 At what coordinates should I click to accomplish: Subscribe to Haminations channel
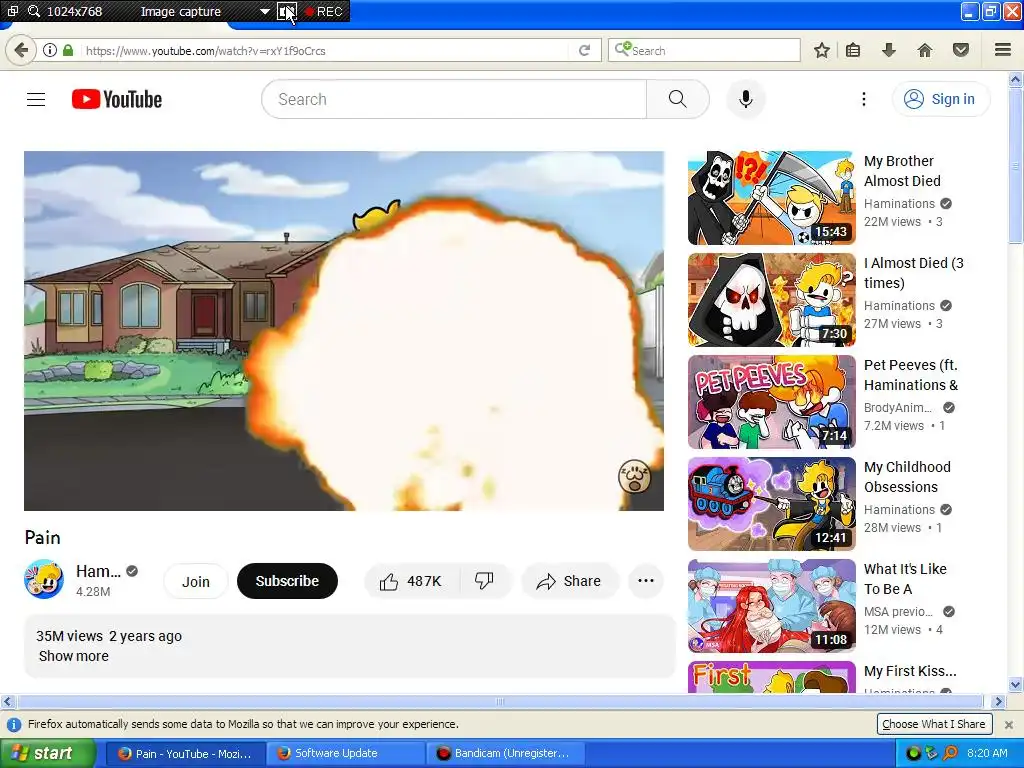click(x=287, y=581)
